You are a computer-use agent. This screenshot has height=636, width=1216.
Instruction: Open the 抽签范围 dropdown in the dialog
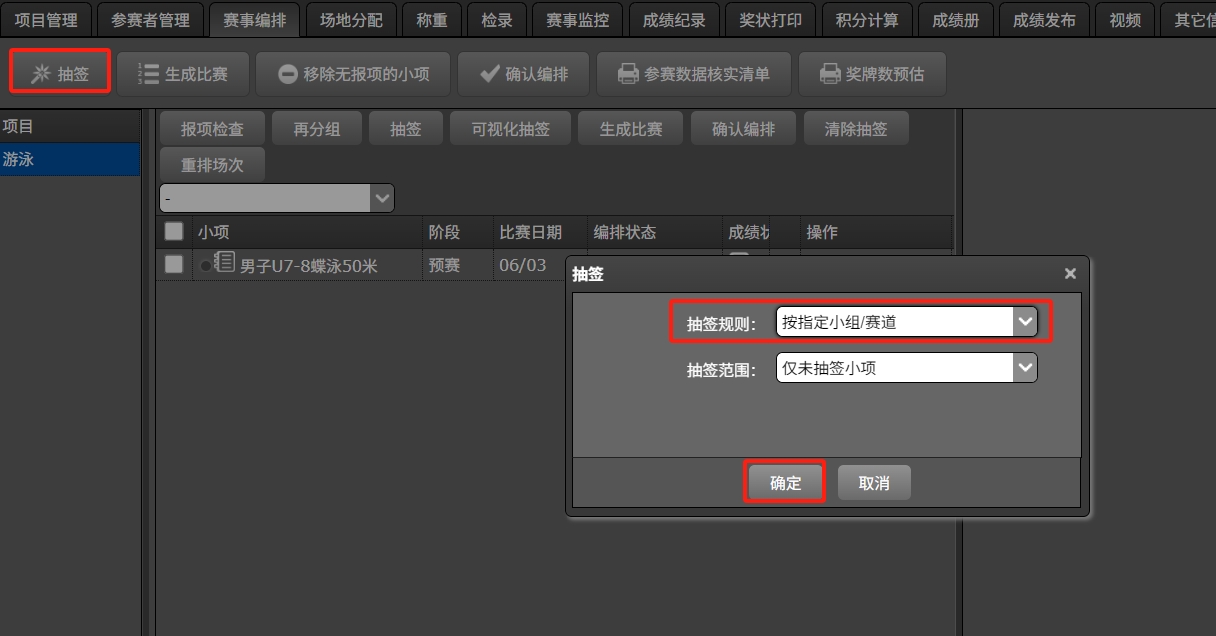pyautogui.click(x=1026, y=367)
